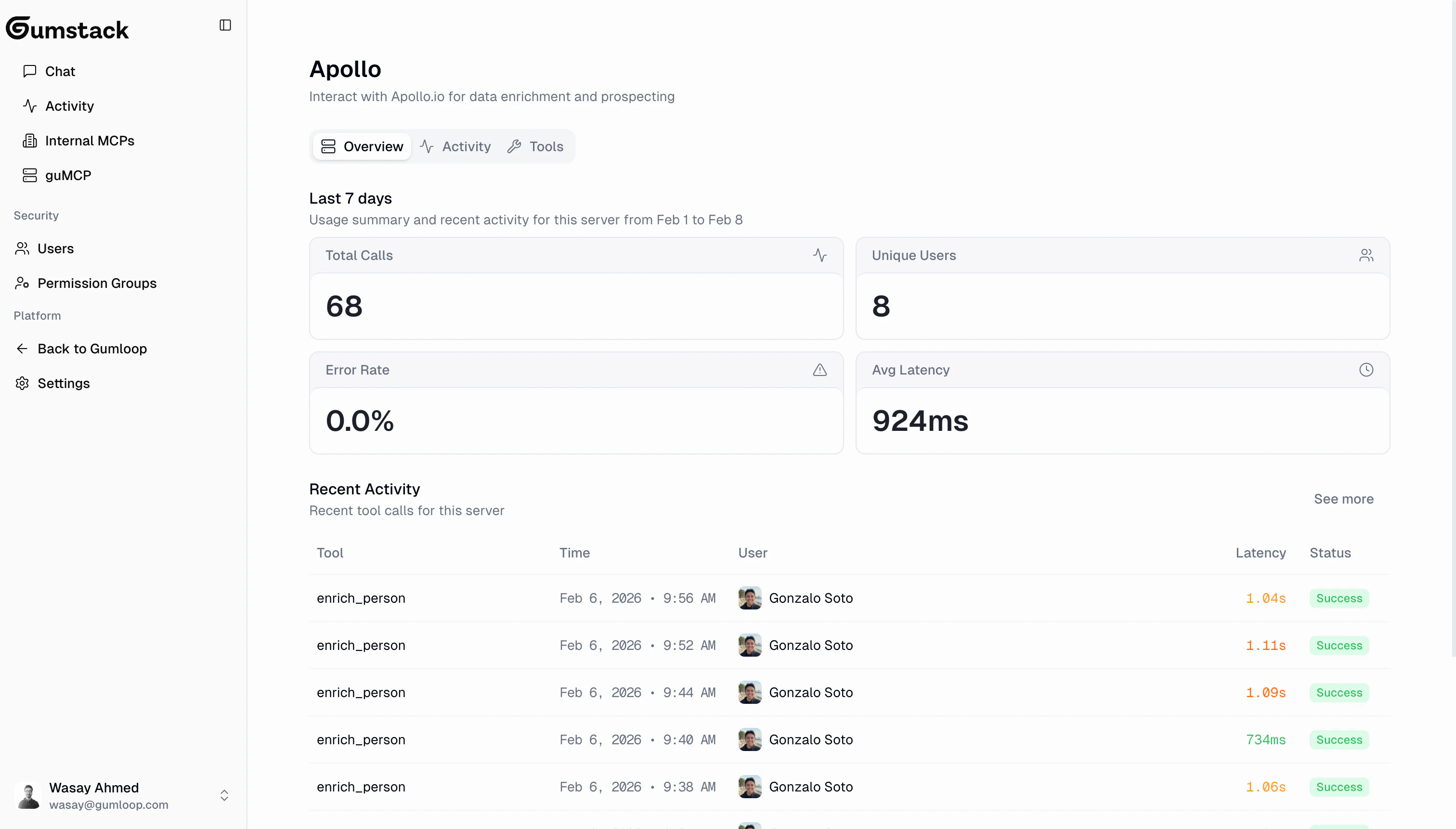Click the See more link
The height and width of the screenshot is (829, 1456).
[x=1344, y=498]
